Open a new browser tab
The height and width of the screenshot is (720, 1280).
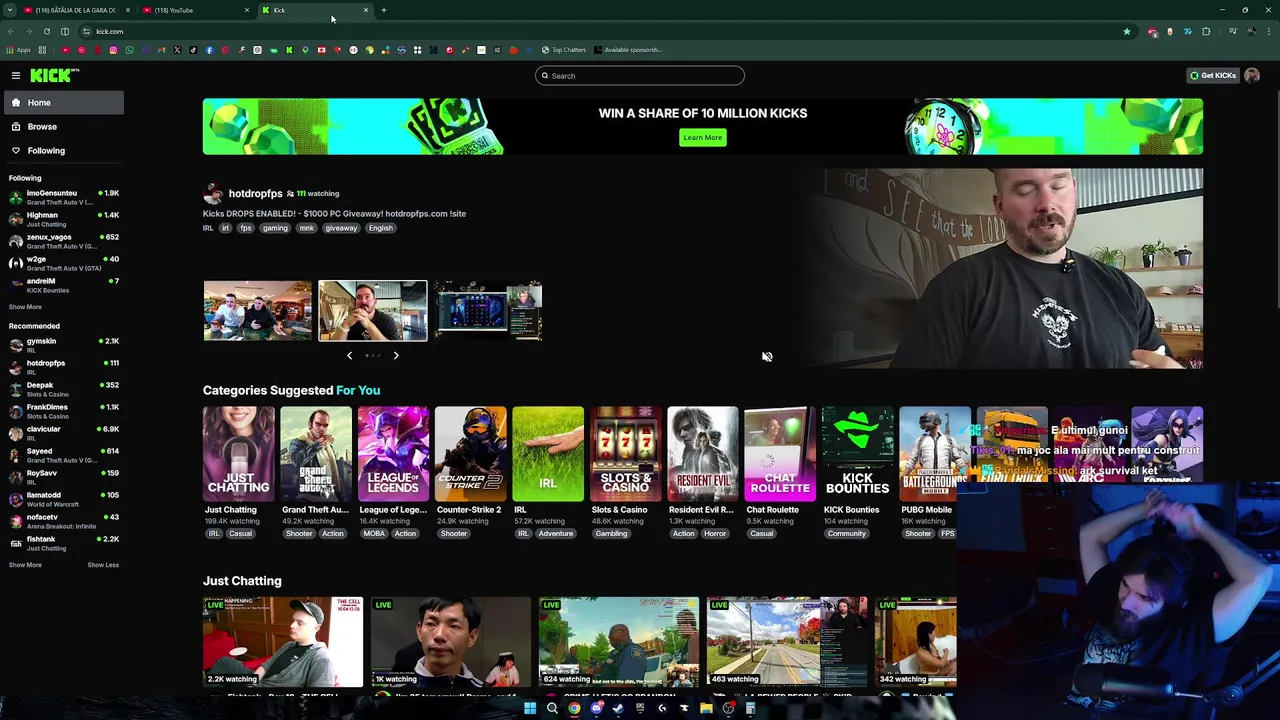tap(384, 10)
